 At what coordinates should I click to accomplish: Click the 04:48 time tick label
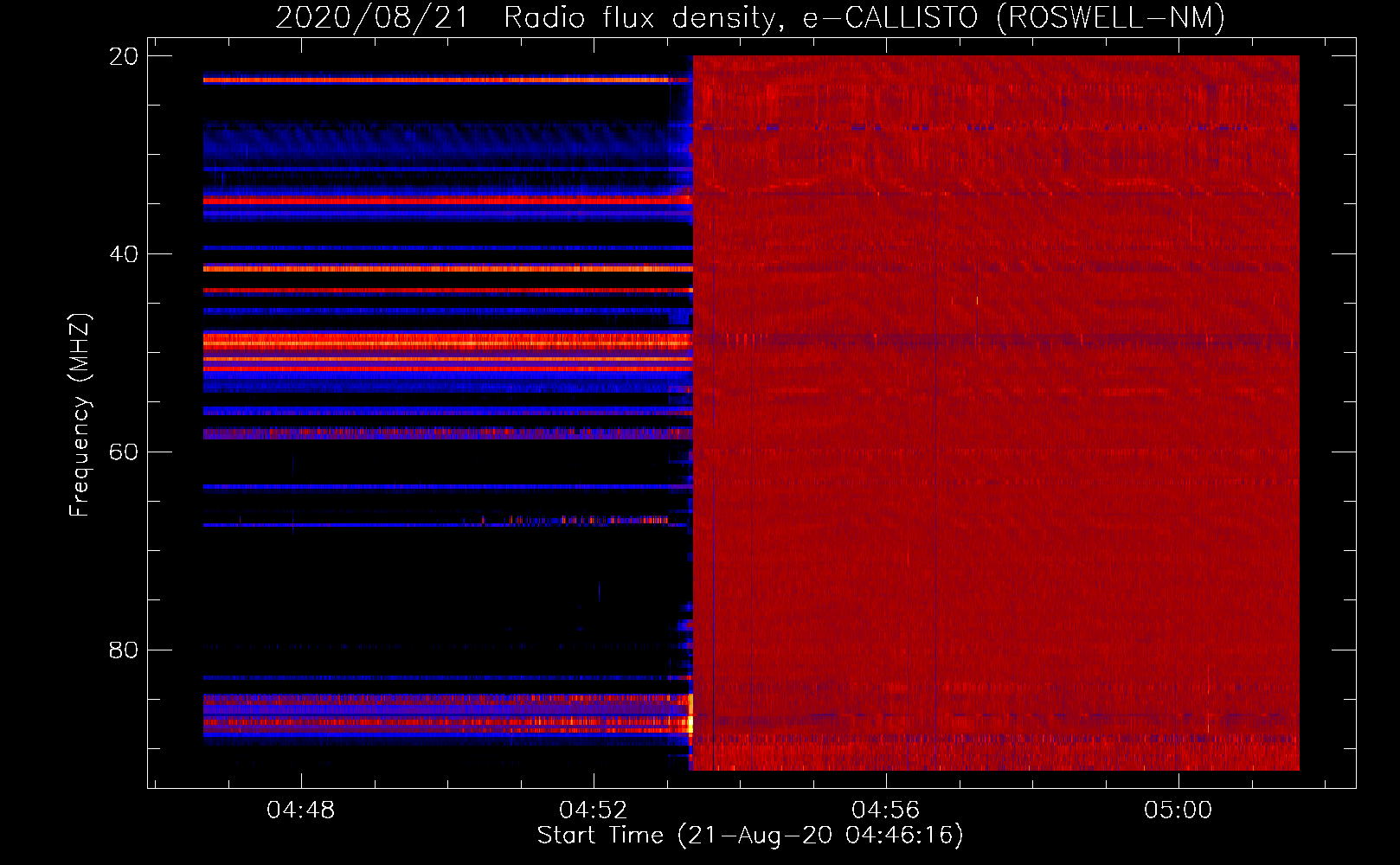tap(301, 811)
